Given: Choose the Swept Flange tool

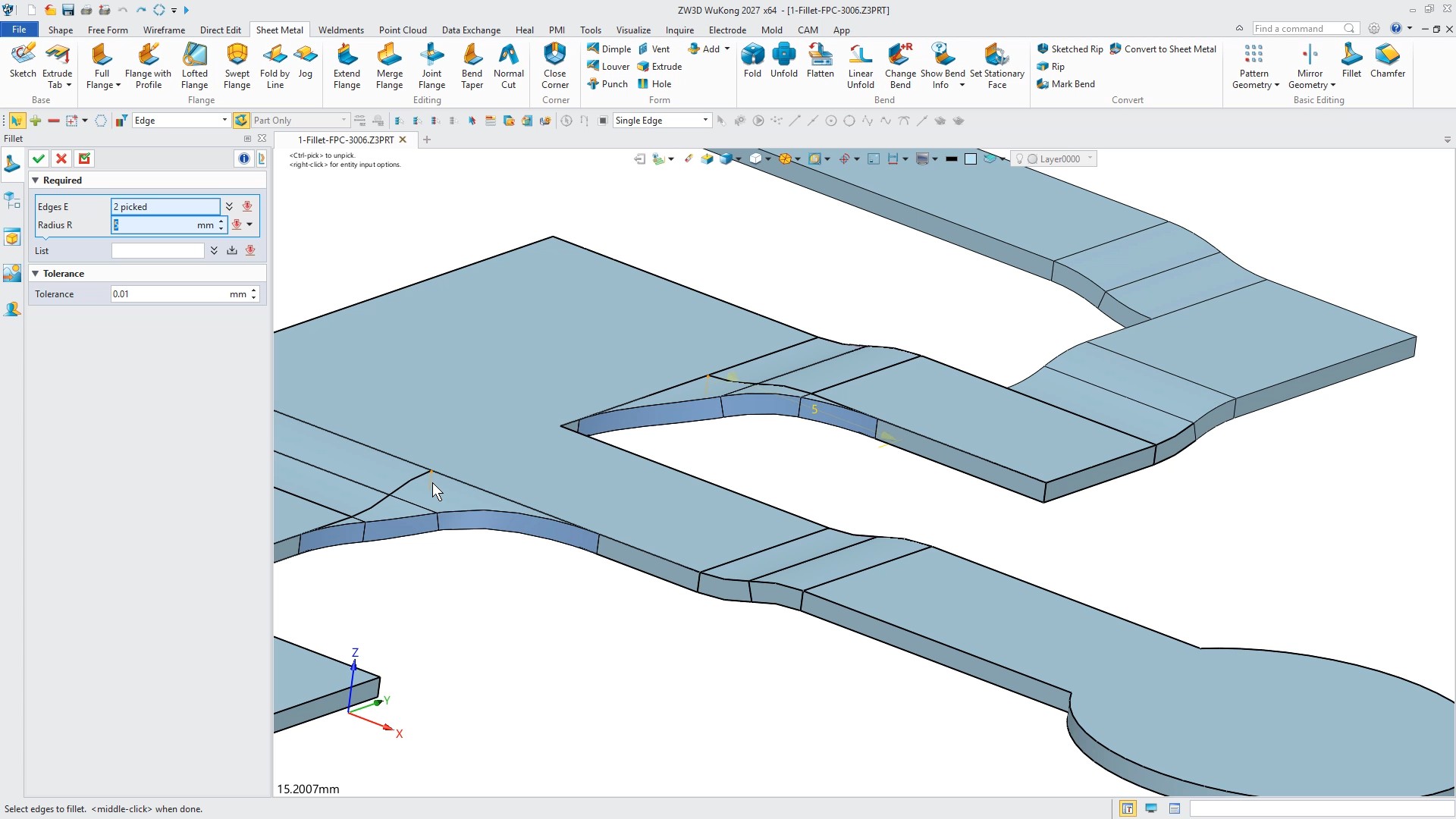Looking at the screenshot, I should point(237,66).
